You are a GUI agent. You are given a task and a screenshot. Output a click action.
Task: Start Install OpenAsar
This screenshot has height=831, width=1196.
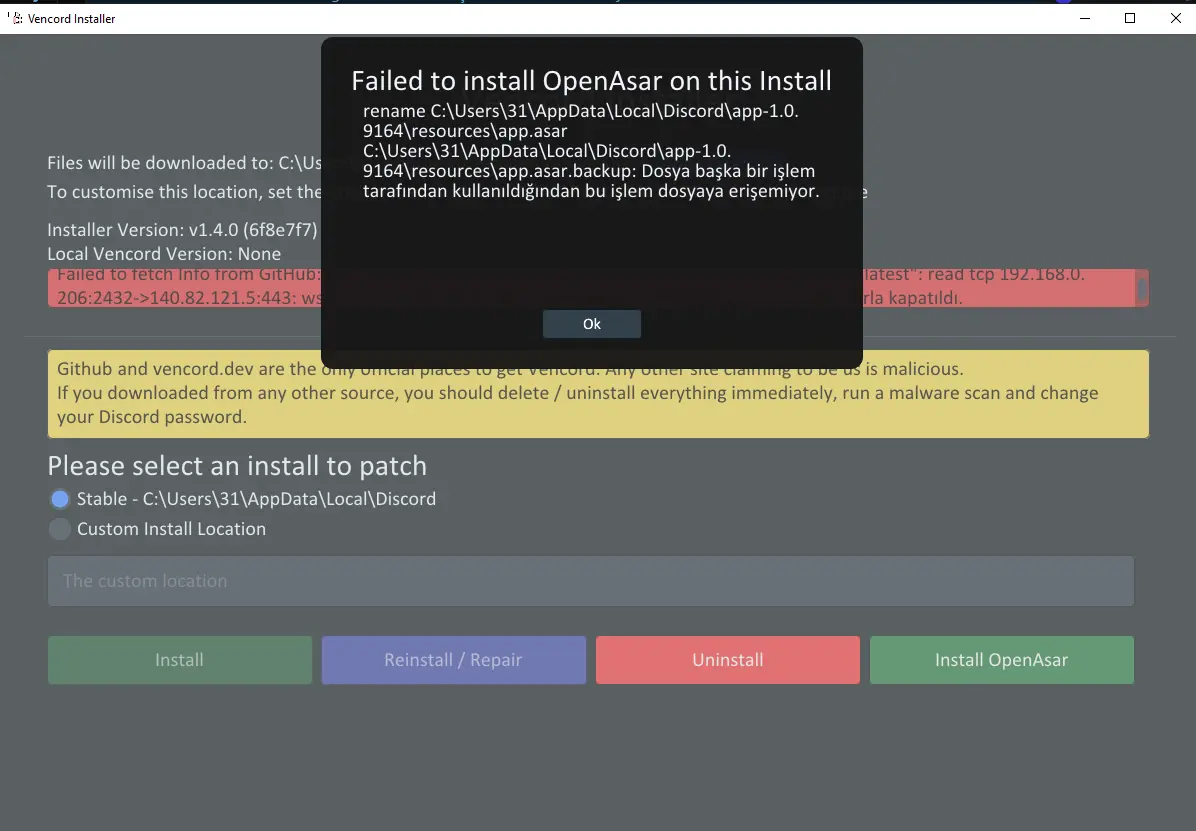[x=1001, y=659]
